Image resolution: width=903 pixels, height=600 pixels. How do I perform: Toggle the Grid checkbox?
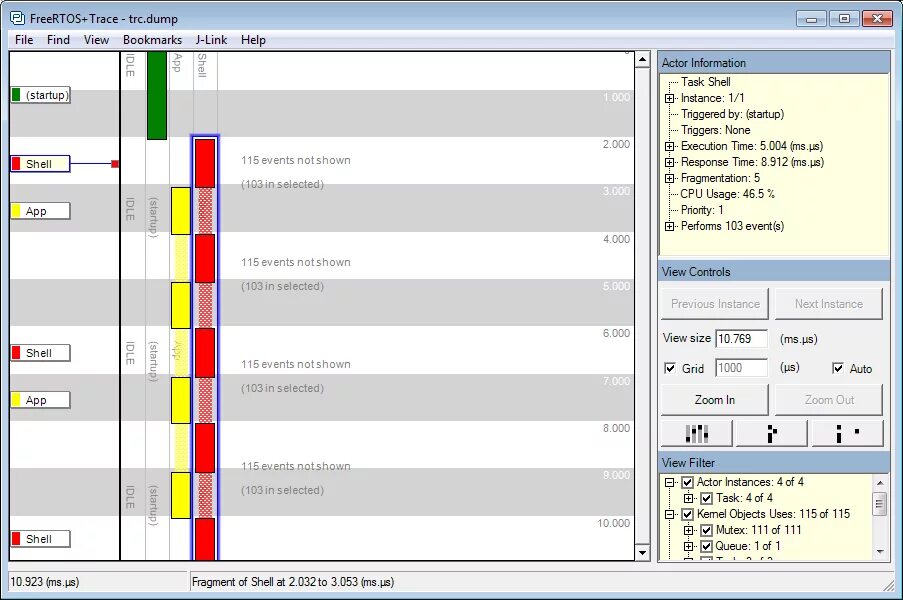[x=670, y=369]
